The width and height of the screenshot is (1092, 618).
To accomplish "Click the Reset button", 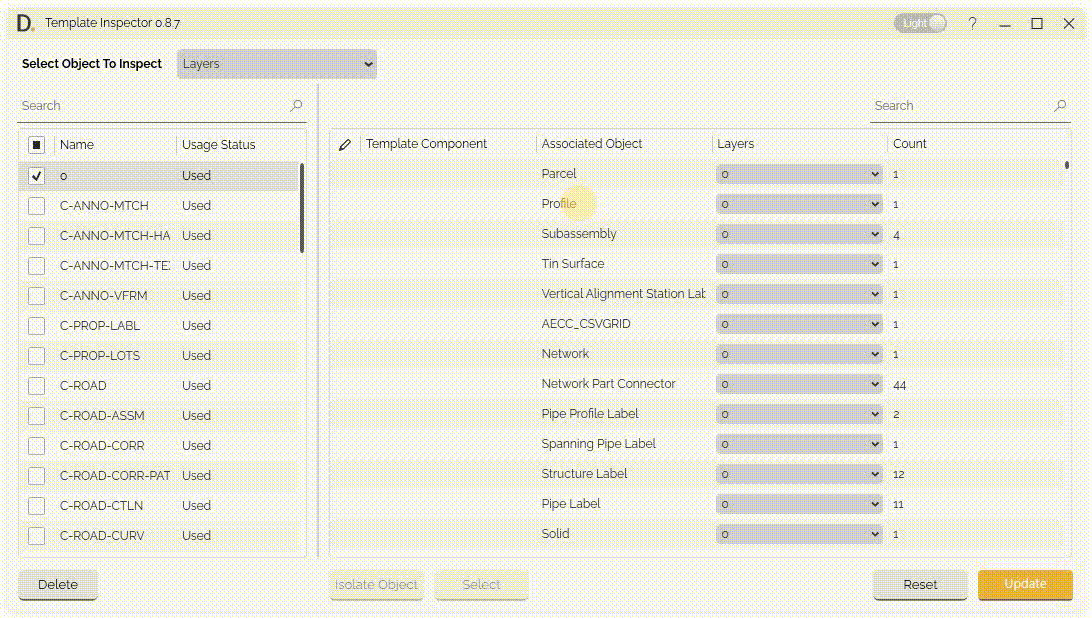I will [x=920, y=585].
